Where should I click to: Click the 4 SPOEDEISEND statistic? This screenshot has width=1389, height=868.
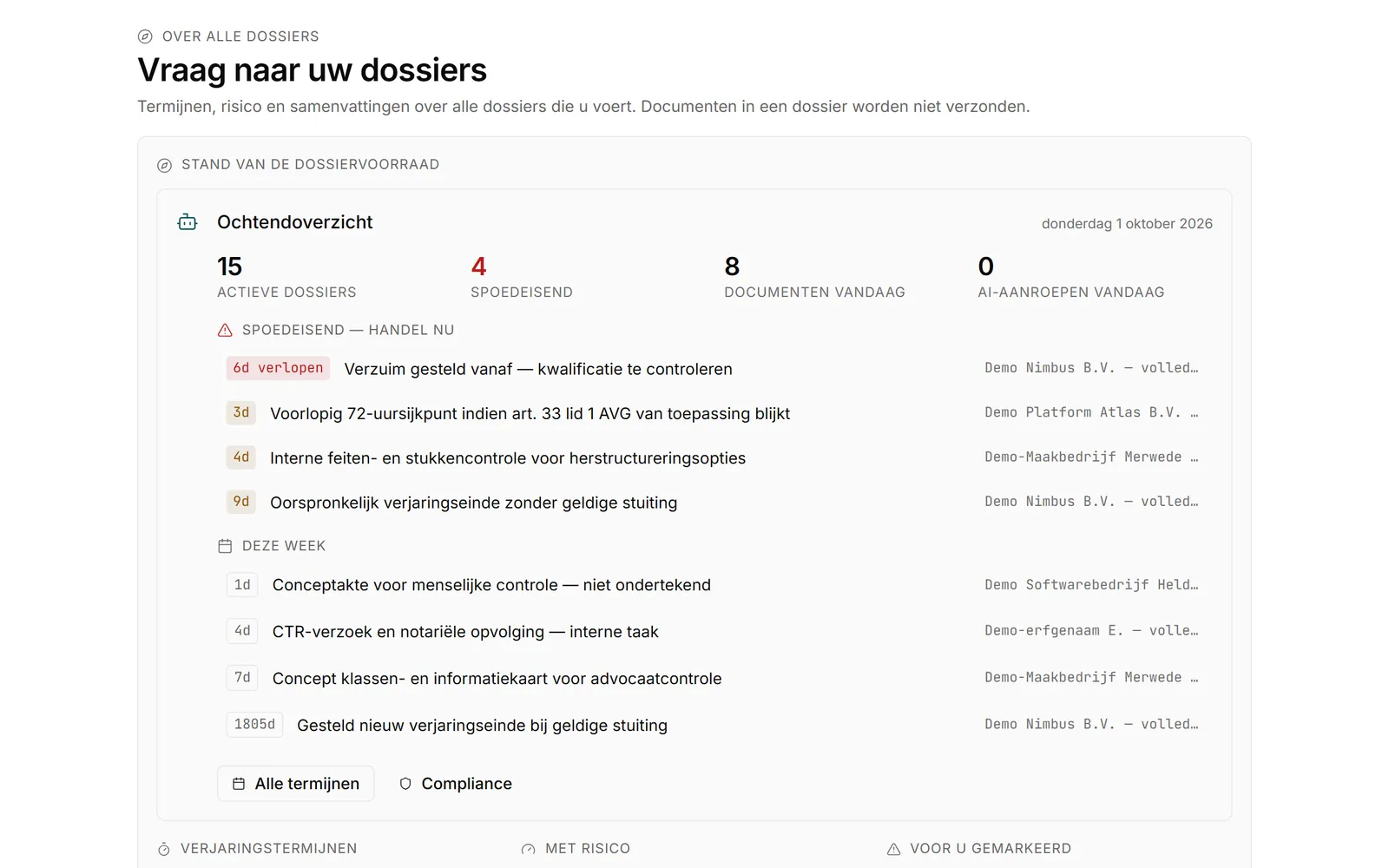522,277
